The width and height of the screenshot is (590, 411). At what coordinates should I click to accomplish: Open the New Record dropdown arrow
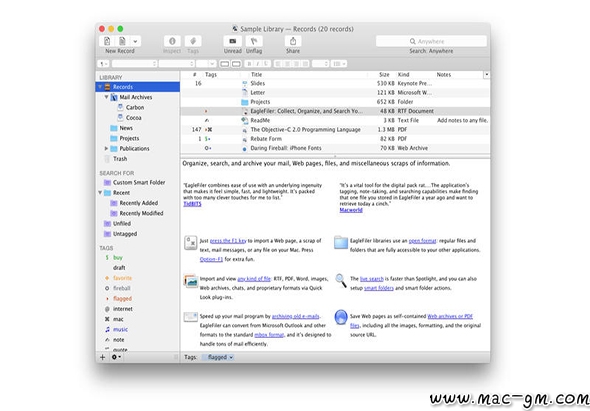click(135, 41)
